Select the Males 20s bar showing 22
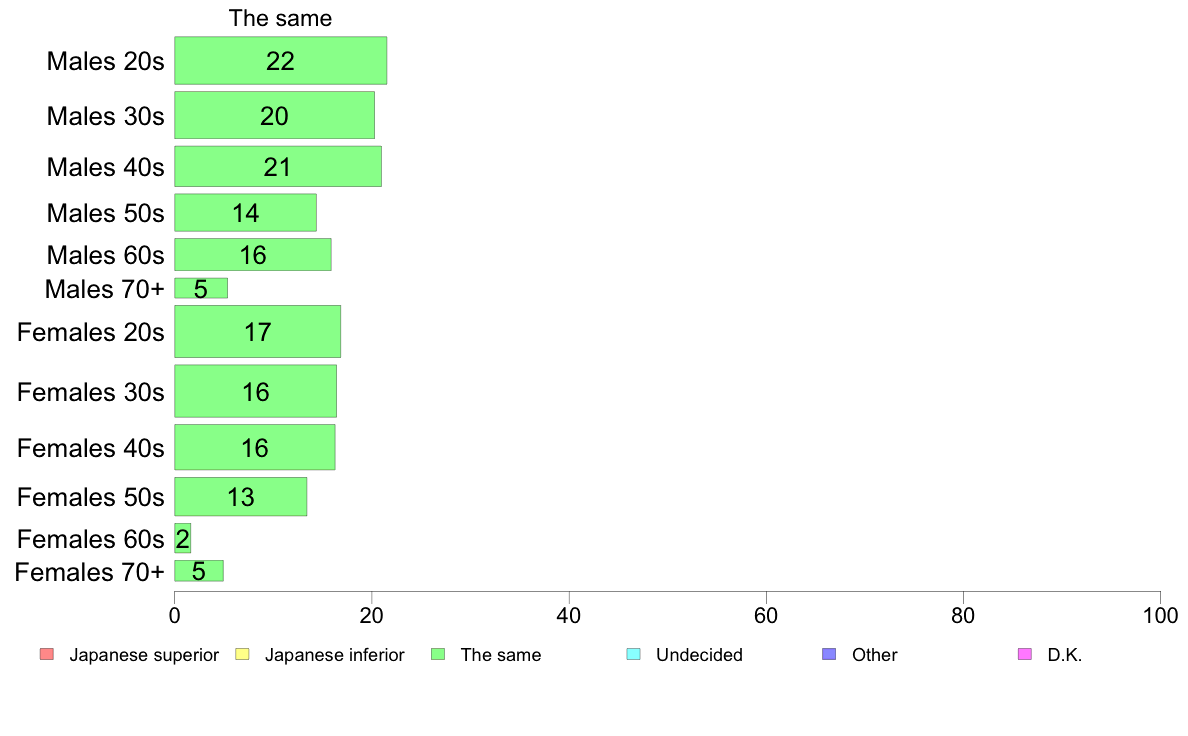 pyautogui.click(x=280, y=61)
